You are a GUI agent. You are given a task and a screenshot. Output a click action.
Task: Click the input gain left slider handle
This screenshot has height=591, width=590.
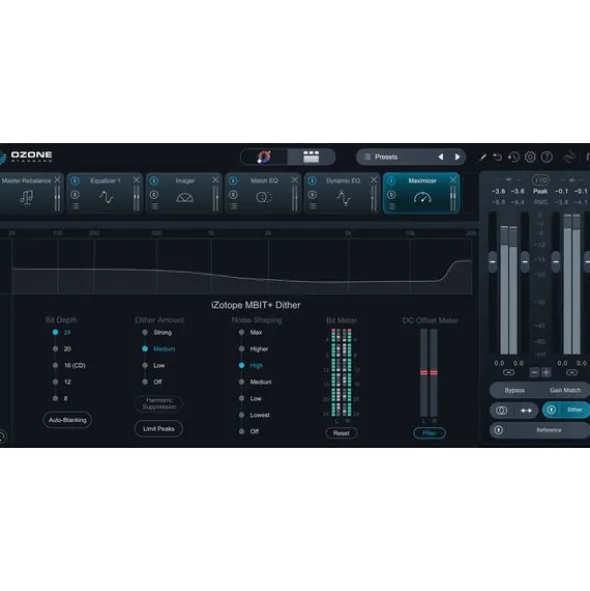(x=492, y=262)
